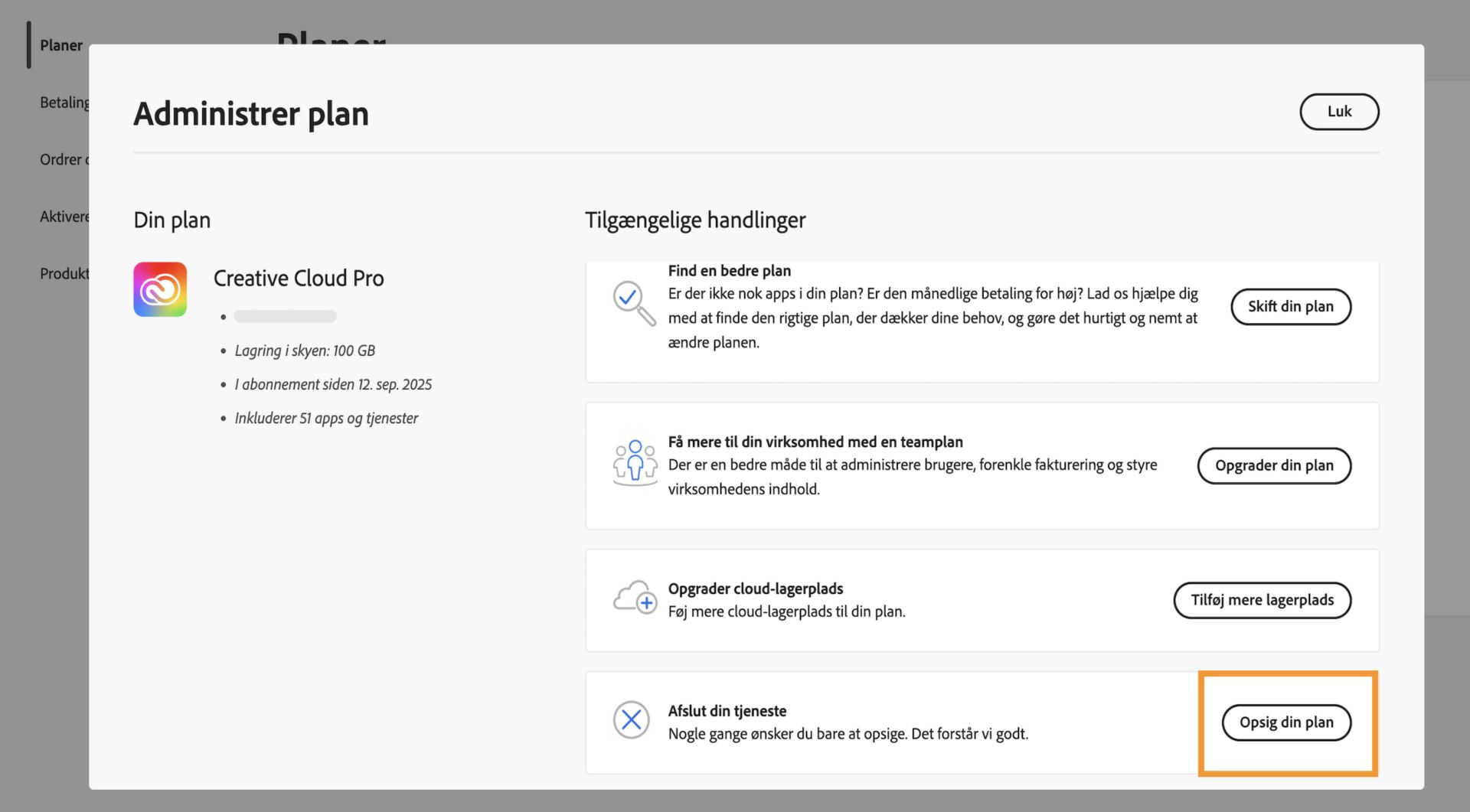This screenshot has width=1470, height=812.
Task: Select the Aktivere sidebar item
Action: 65,217
